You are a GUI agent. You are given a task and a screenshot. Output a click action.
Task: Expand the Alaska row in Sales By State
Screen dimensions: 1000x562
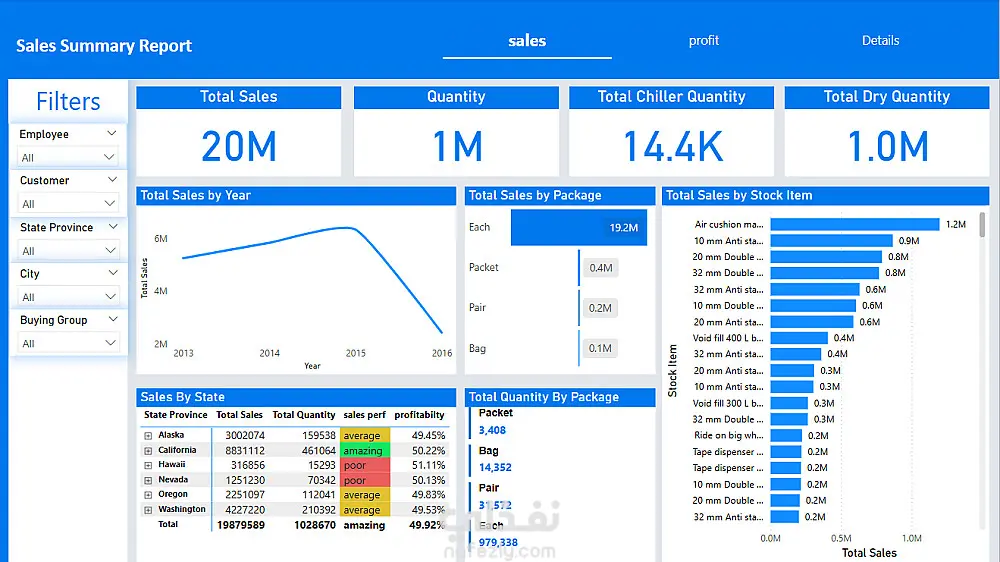pos(148,436)
